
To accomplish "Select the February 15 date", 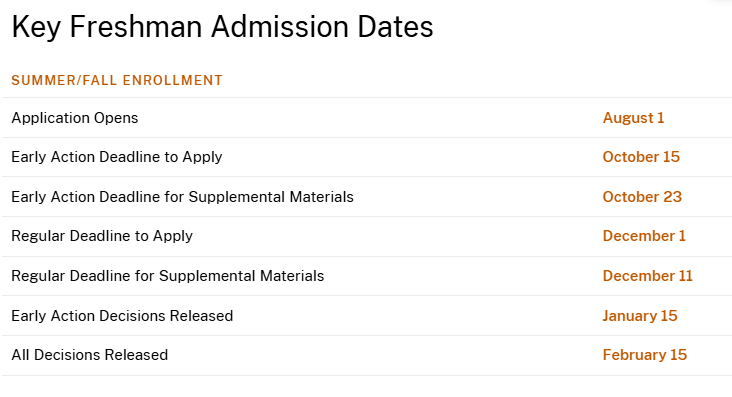I will (x=645, y=355).
